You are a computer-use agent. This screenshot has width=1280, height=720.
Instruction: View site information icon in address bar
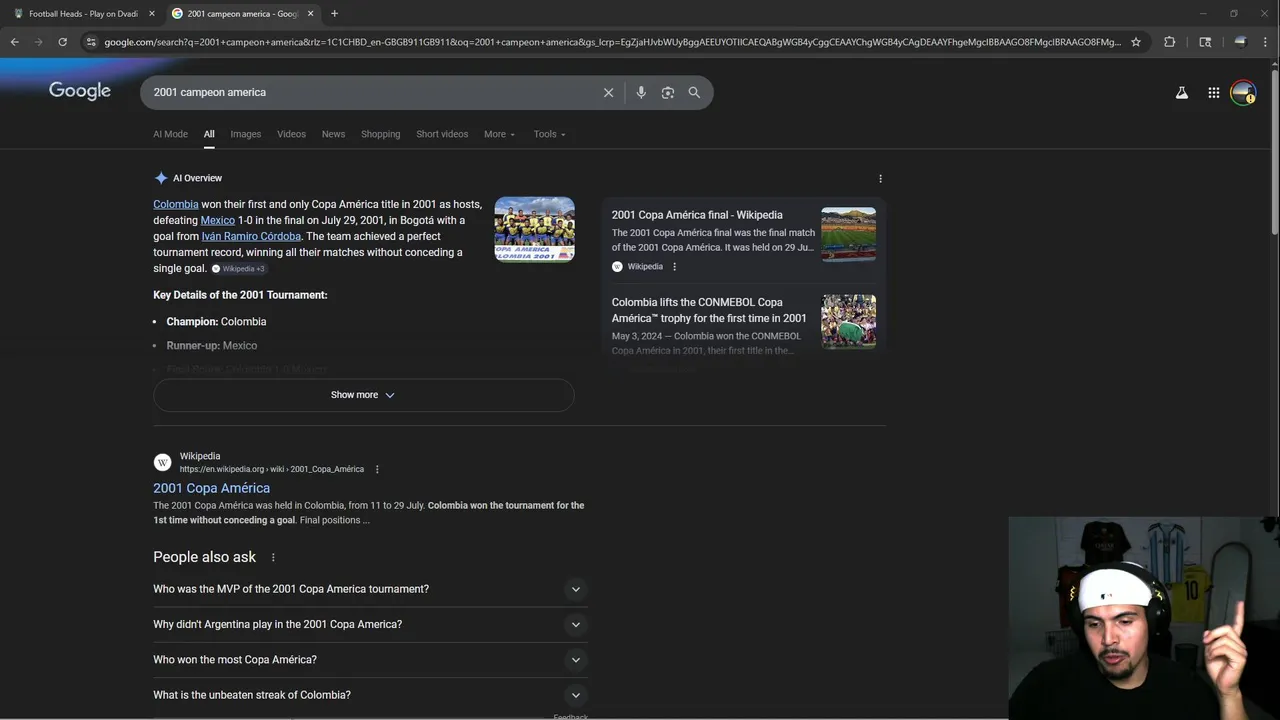[x=91, y=42]
